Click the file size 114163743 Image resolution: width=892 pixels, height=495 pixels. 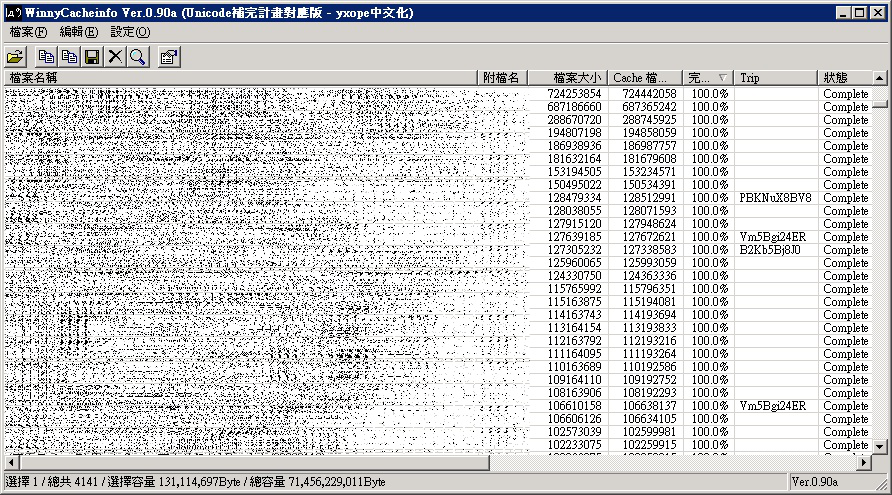(x=574, y=315)
